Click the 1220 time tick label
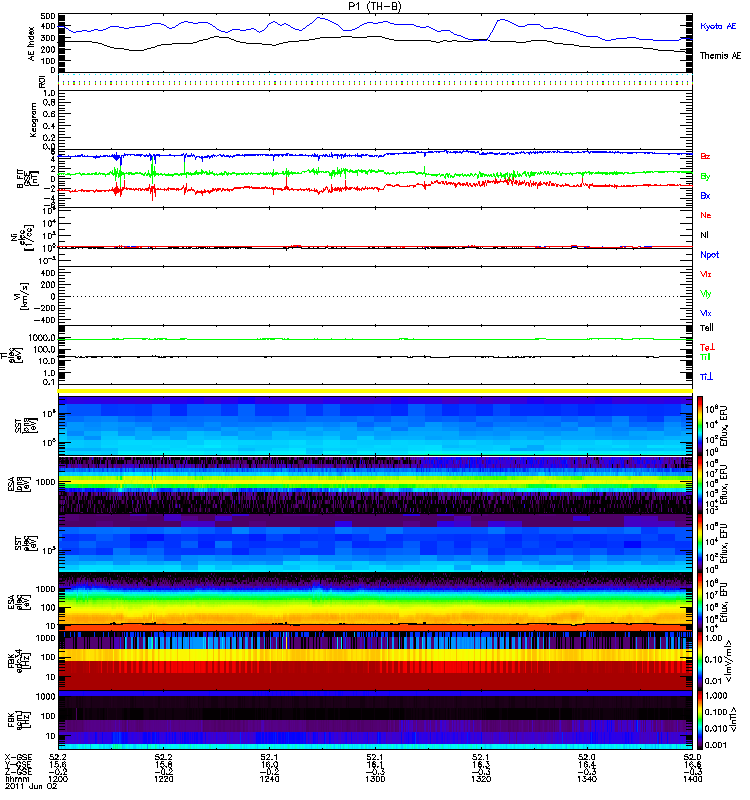 point(163,779)
